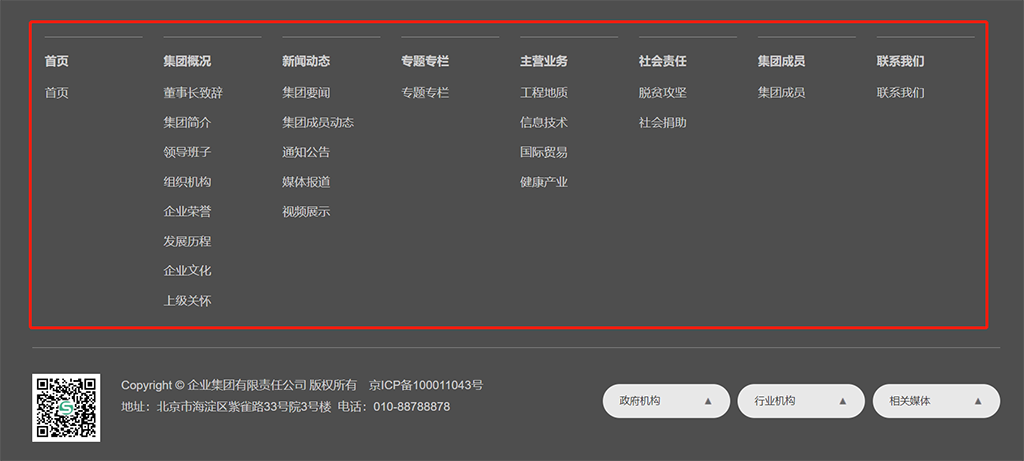
Task: Open the 社会捐助 link
Action: [x=663, y=123]
